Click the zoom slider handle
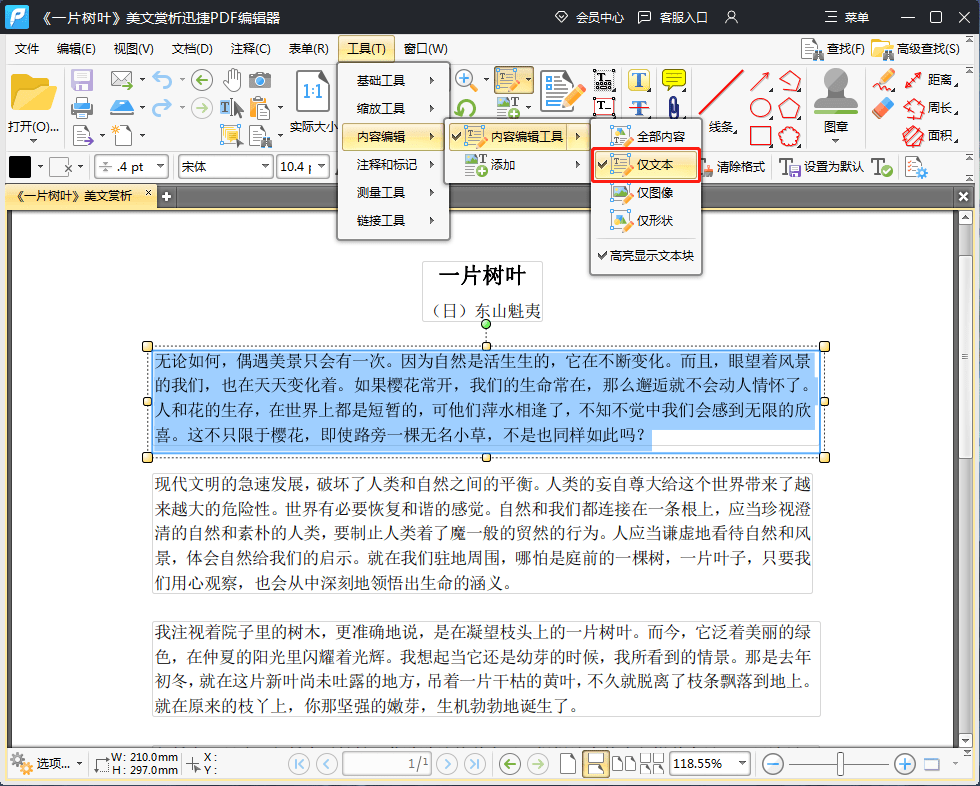 (x=841, y=764)
